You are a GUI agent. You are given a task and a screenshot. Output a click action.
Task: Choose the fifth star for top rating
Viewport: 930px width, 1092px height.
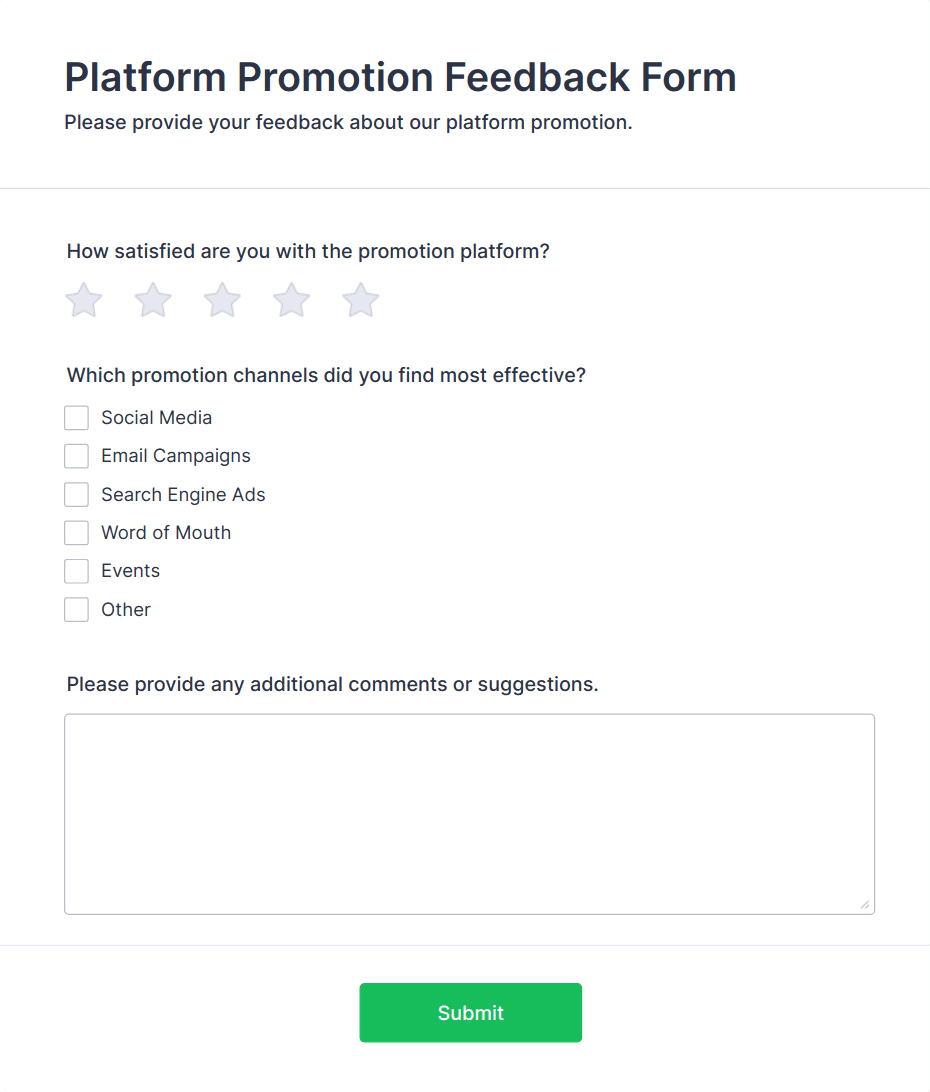pos(361,300)
